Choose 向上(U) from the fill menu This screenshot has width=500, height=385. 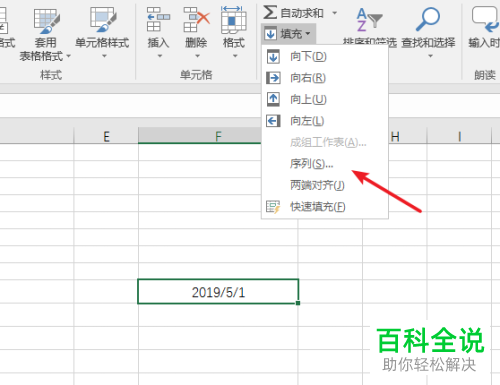click(x=325, y=99)
